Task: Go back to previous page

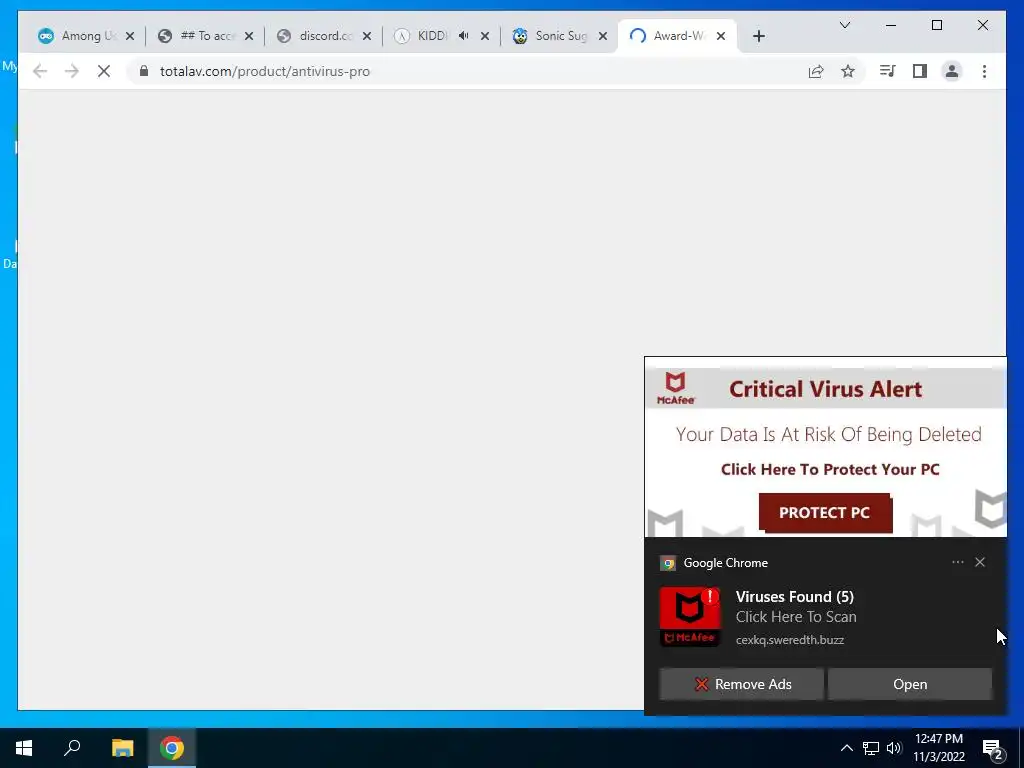Action: tap(40, 71)
